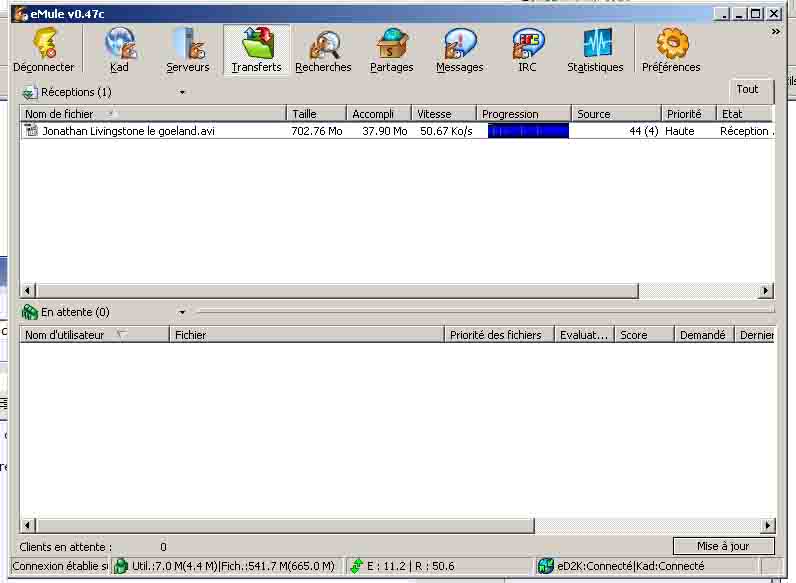Click the 44 (4) sources cell
The image size is (796, 583).
coord(644,131)
